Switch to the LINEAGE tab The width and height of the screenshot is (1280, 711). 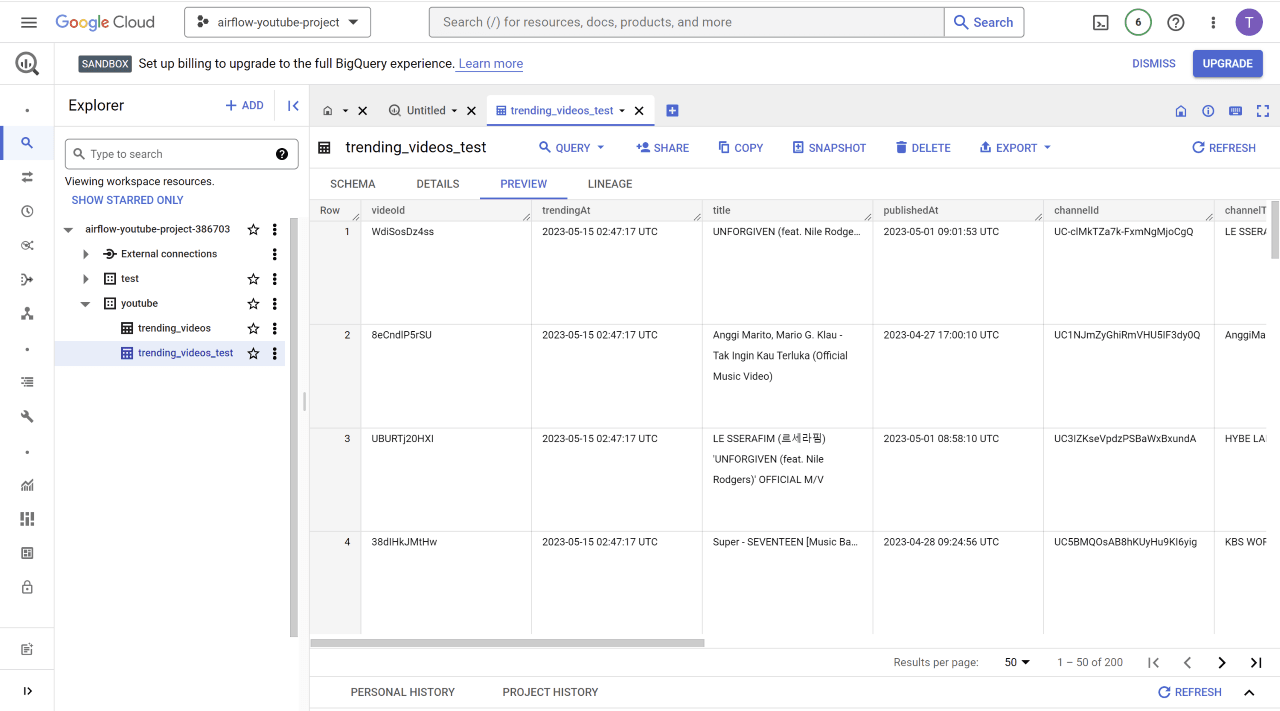pos(610,184)
